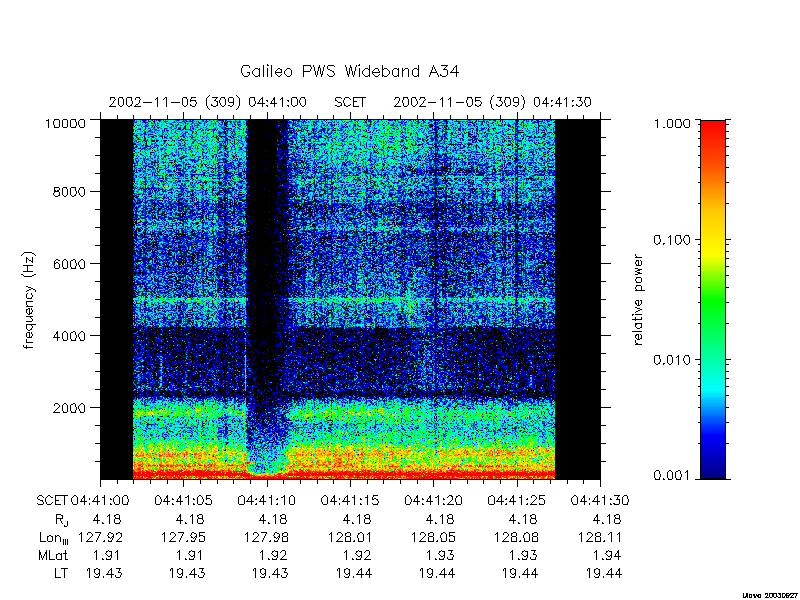The image size is (800, 600).
Task: Click the longitude value '128.01'
Action: pos(350,537)
